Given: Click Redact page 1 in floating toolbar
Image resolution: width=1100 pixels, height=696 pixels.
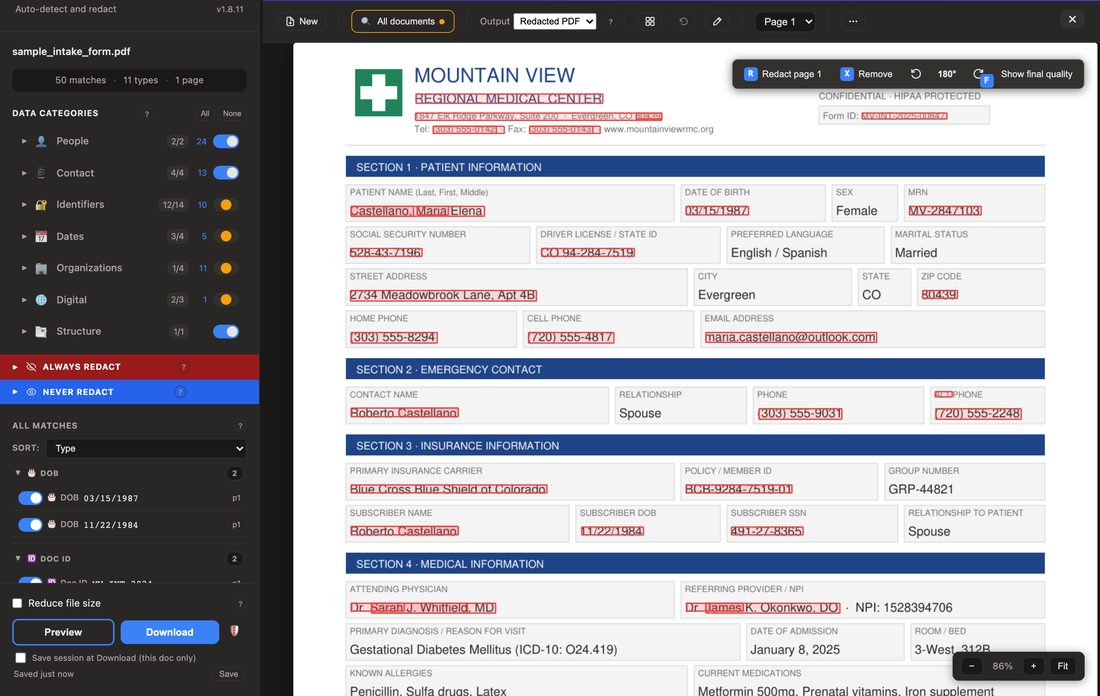Looking at the screenshot, I should pyautogui.click(x=782, y=74).
